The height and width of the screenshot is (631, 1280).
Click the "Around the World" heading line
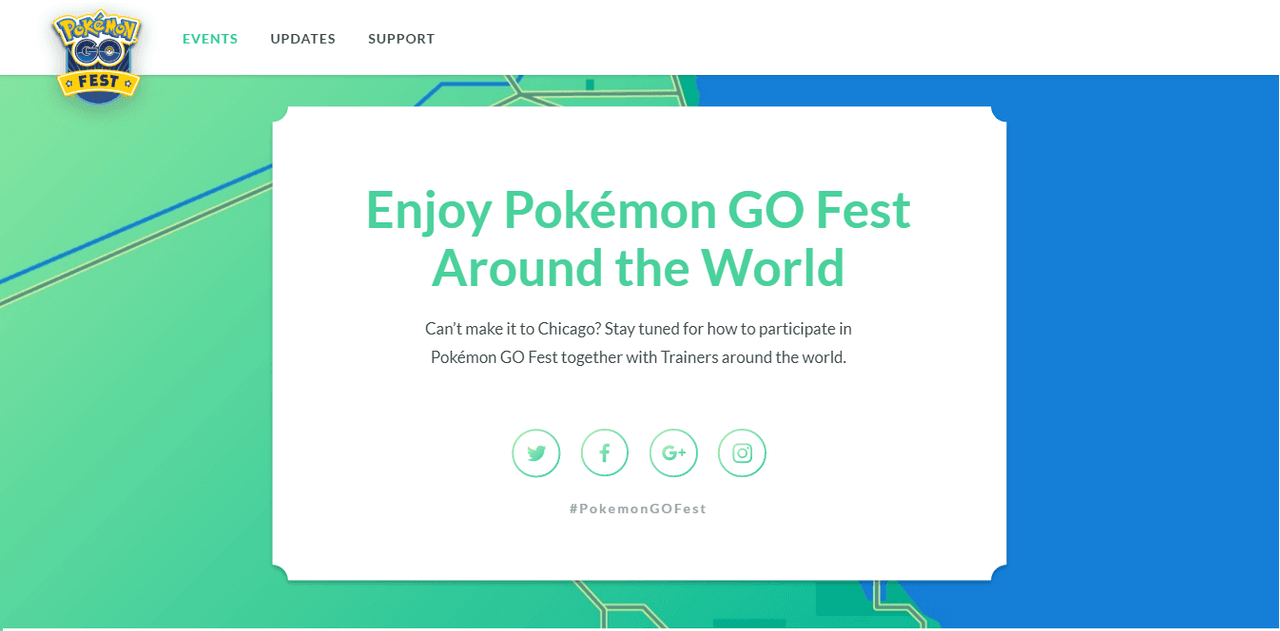coord(638,268)
